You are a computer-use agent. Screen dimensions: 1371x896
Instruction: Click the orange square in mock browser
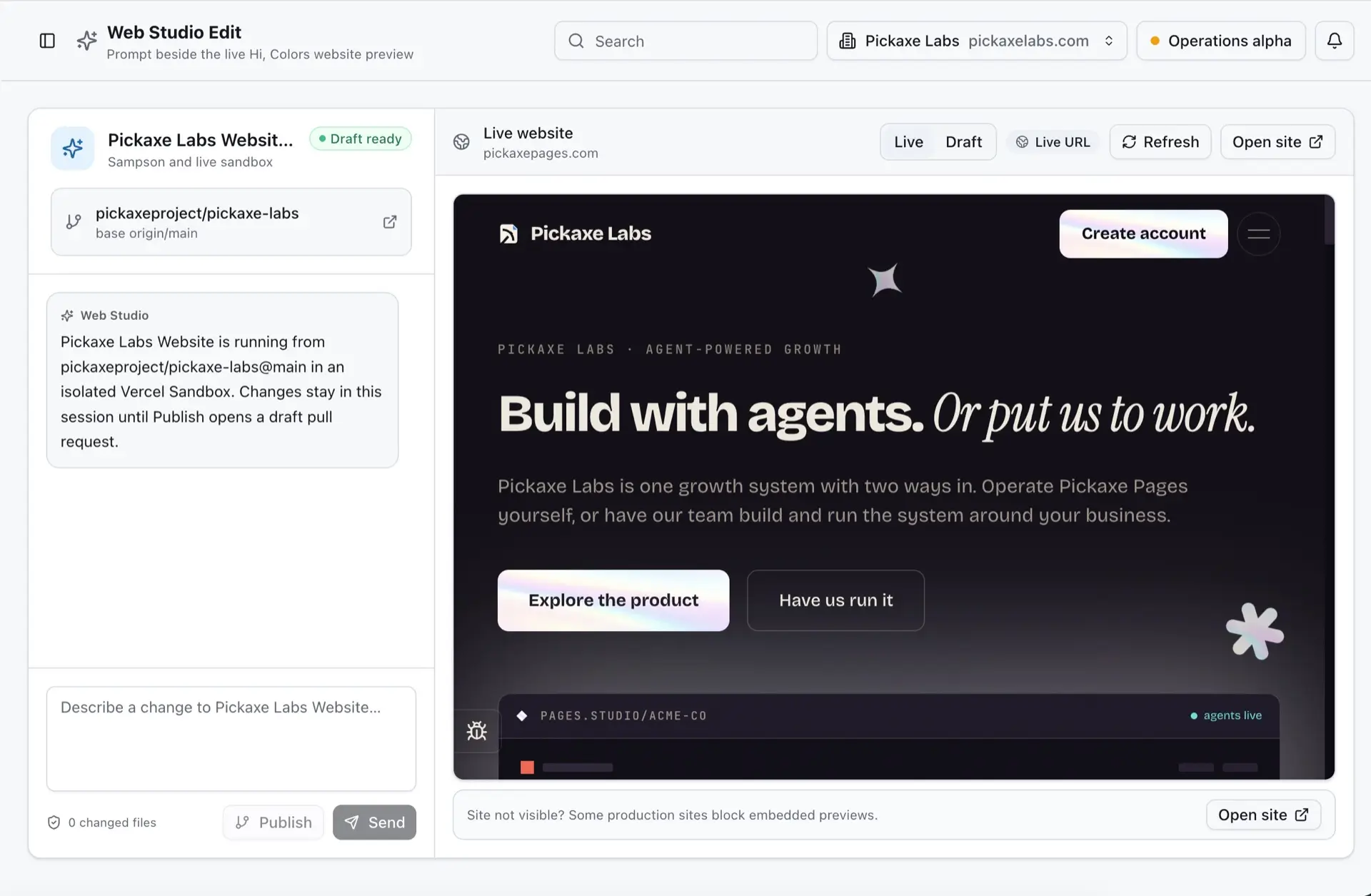527,767
